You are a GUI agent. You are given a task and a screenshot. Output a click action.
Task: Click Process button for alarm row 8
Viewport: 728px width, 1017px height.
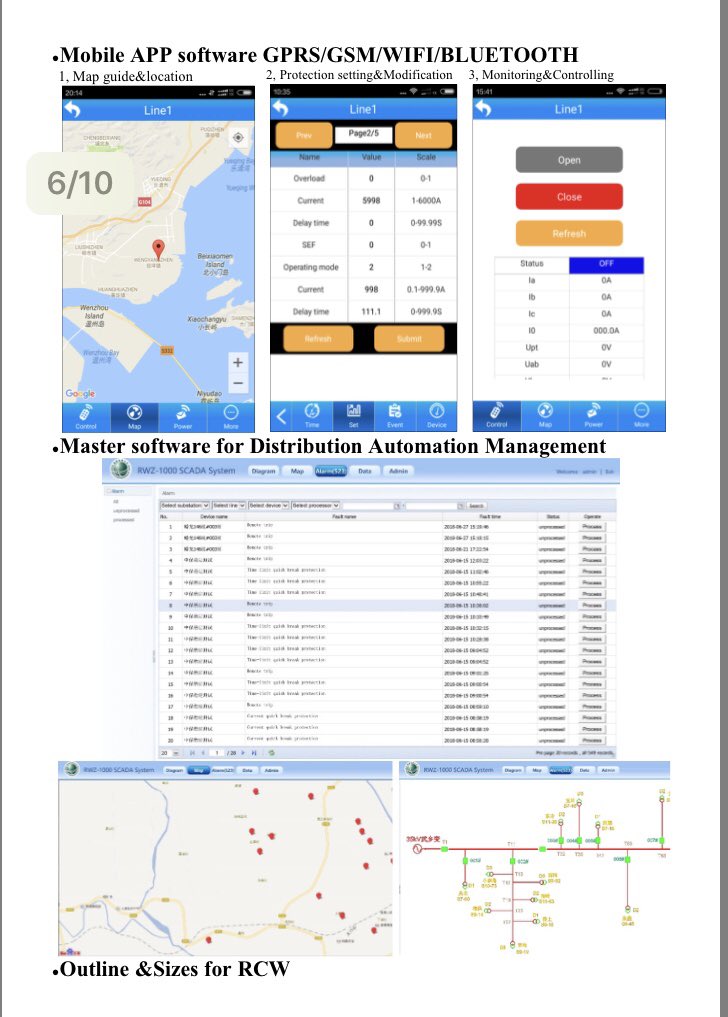[x=592, y=605]
